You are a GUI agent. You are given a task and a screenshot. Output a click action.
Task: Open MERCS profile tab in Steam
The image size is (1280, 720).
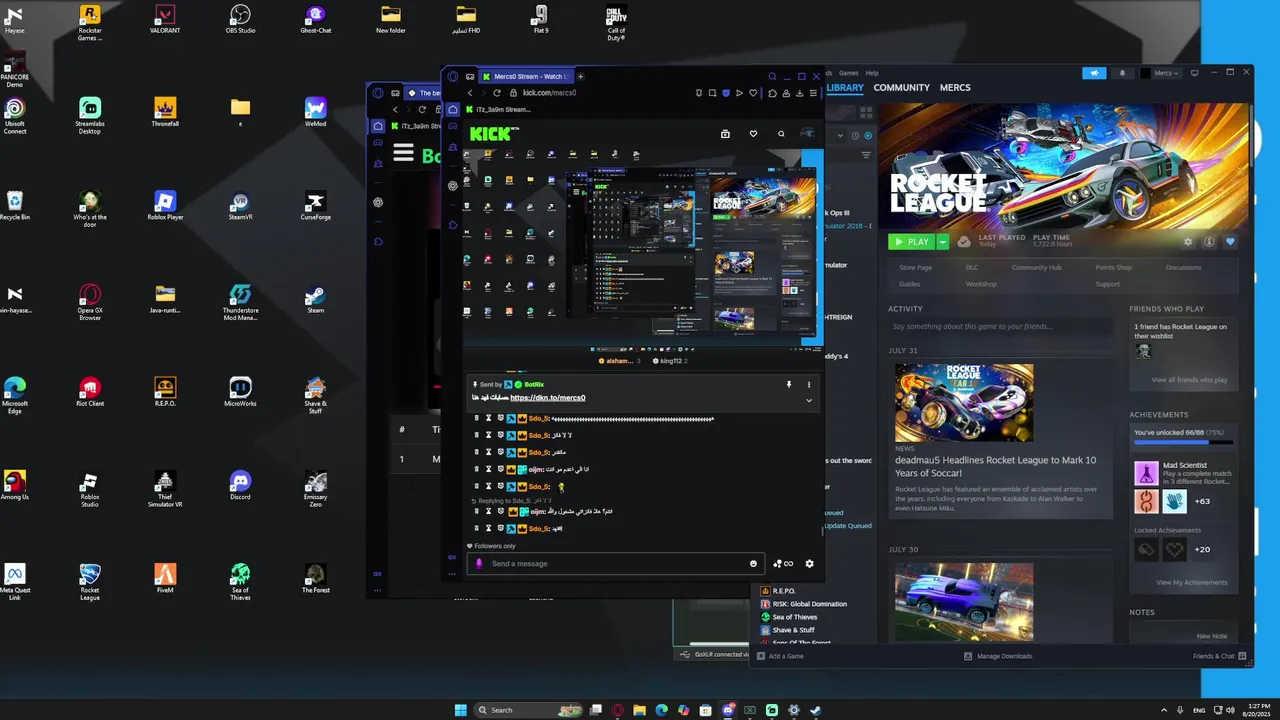coord(955,88)
